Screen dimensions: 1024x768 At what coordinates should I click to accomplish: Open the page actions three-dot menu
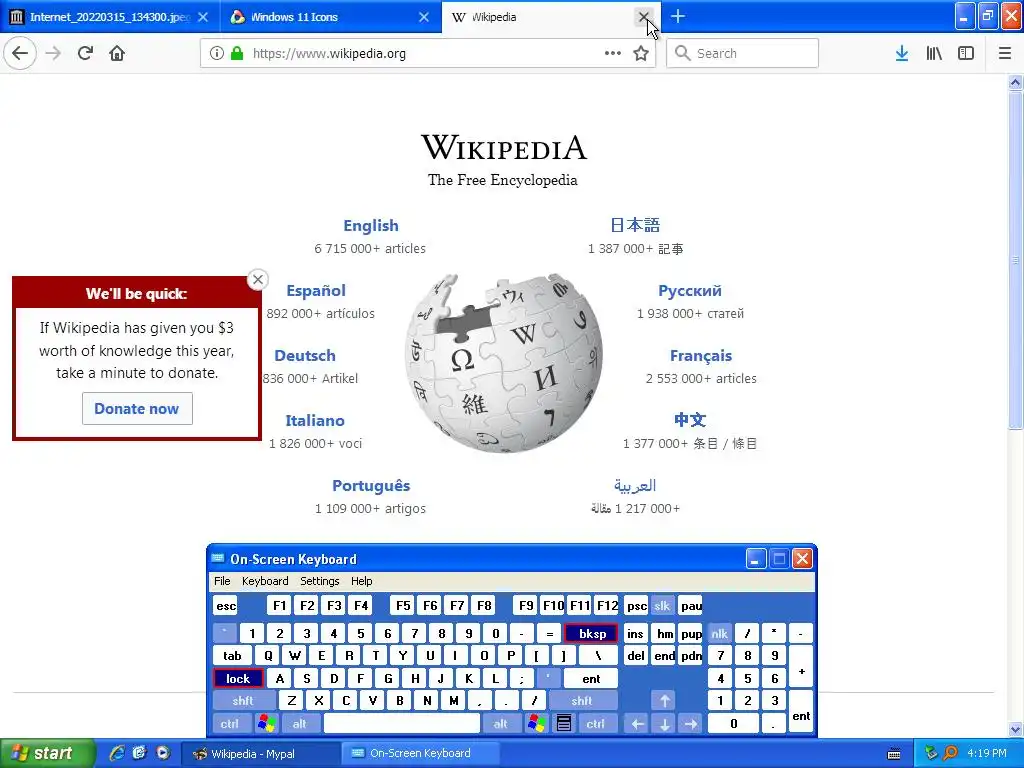613,53
